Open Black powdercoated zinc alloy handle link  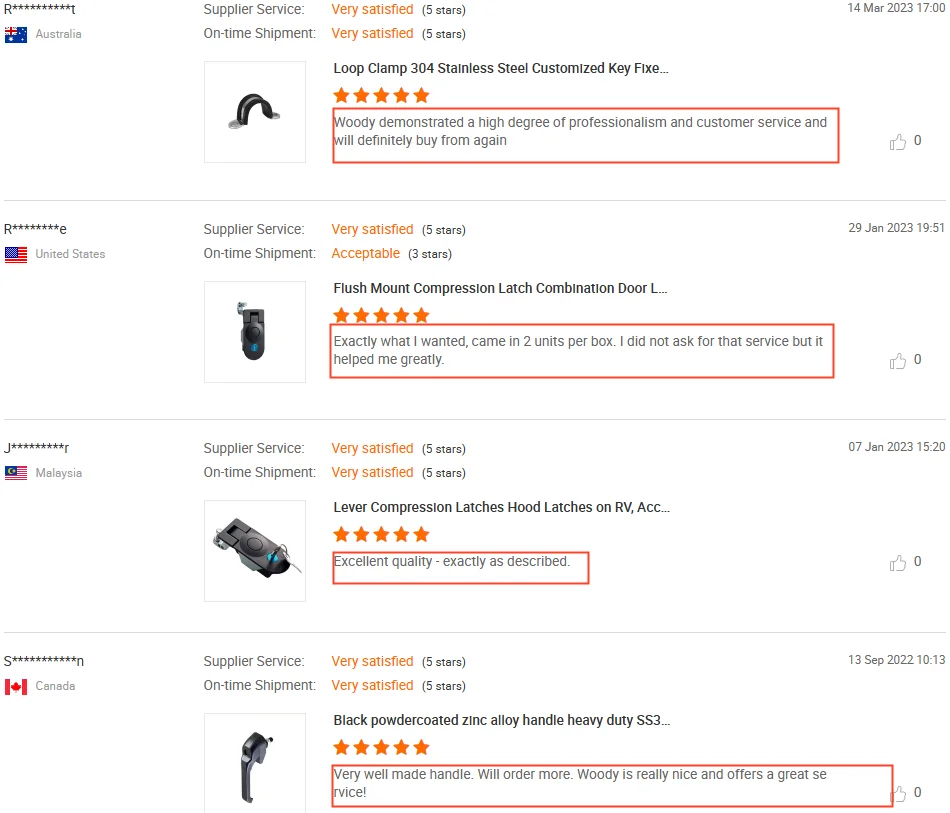pyautogui.click(x=501, y=720)
